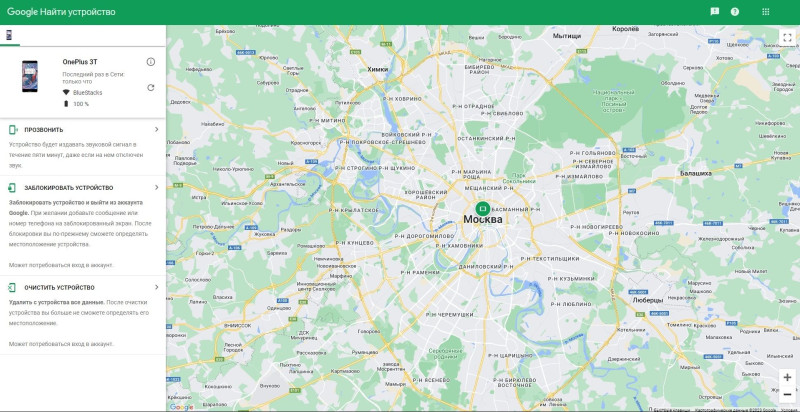Viewport: 800px width, 412px height.
Task: Click the Р-Н КУНЦЕВО district label
Action: click(354, 243)
